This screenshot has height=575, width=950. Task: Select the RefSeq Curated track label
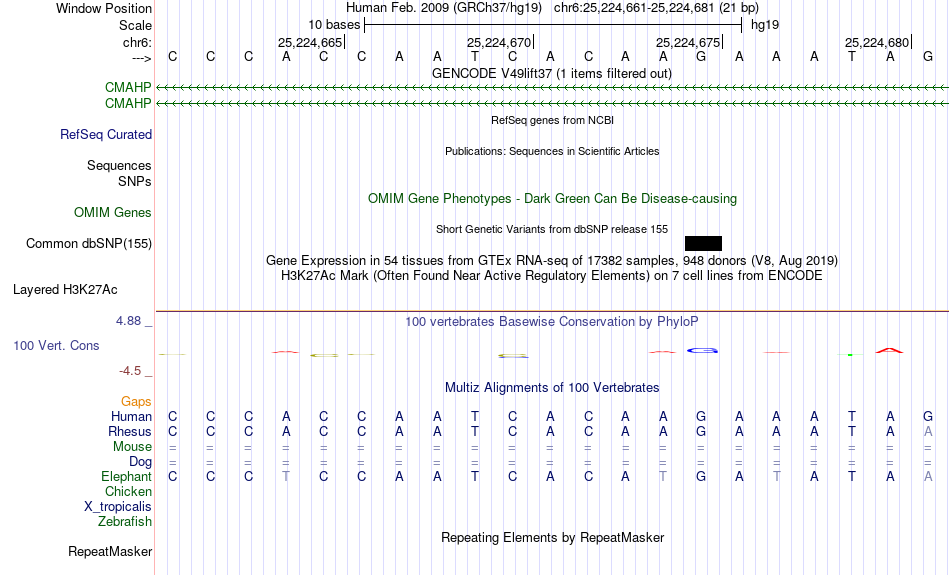tap(106, 135)
